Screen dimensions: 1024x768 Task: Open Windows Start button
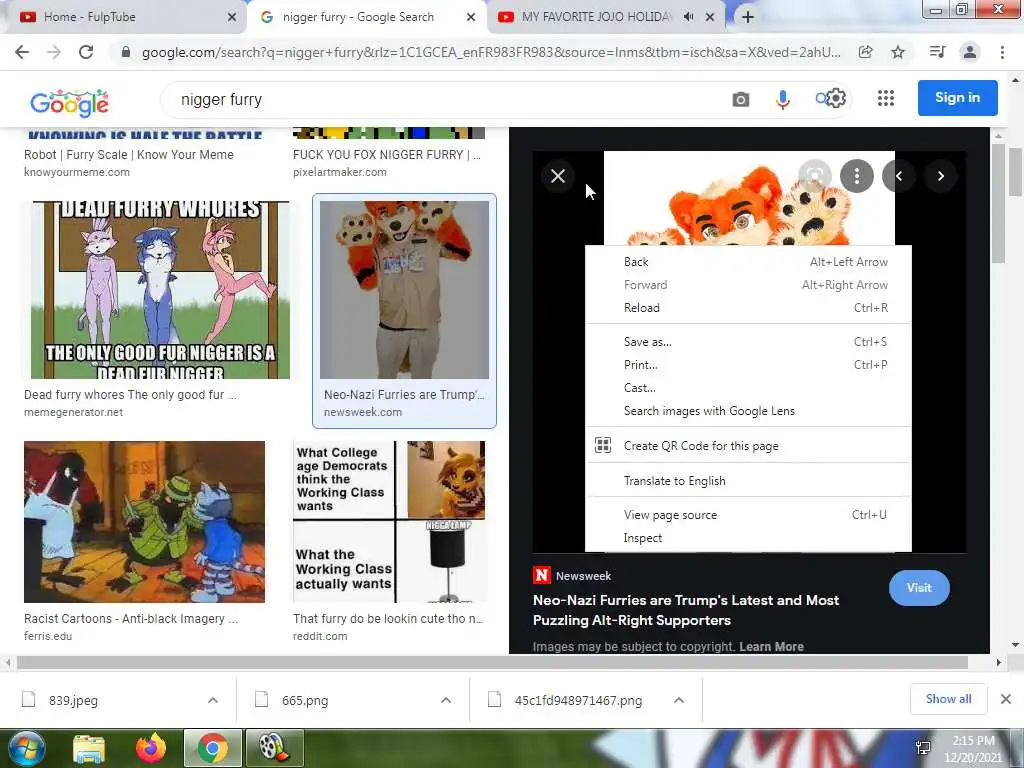point(26,748)
